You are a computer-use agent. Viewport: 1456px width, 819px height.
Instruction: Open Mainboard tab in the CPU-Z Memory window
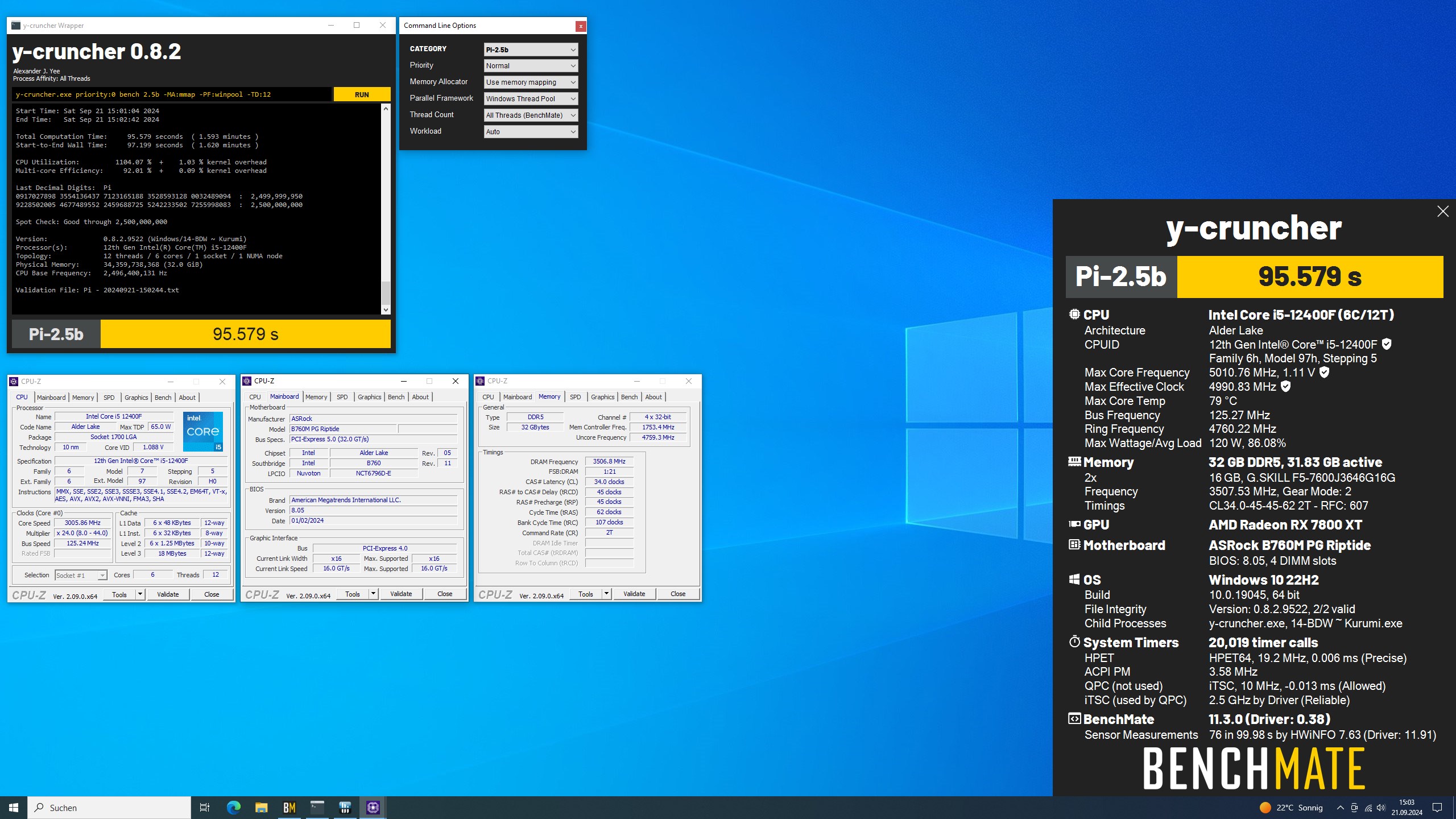click(x=518, y=397)
